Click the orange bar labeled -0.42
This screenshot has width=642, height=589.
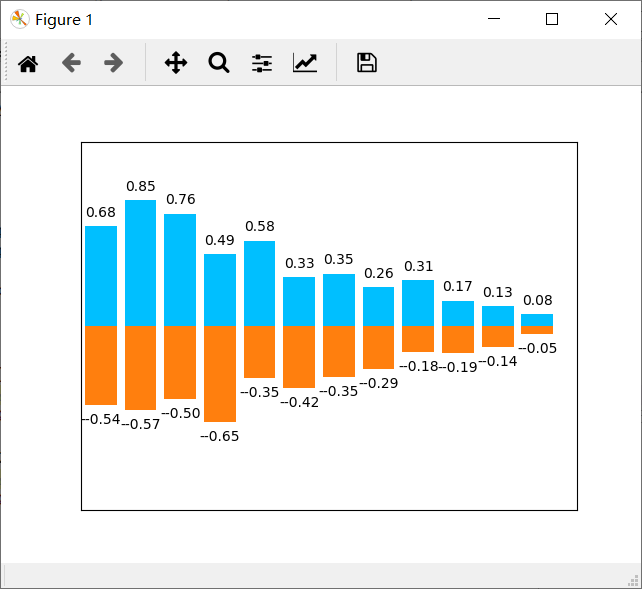pos(299,357)
